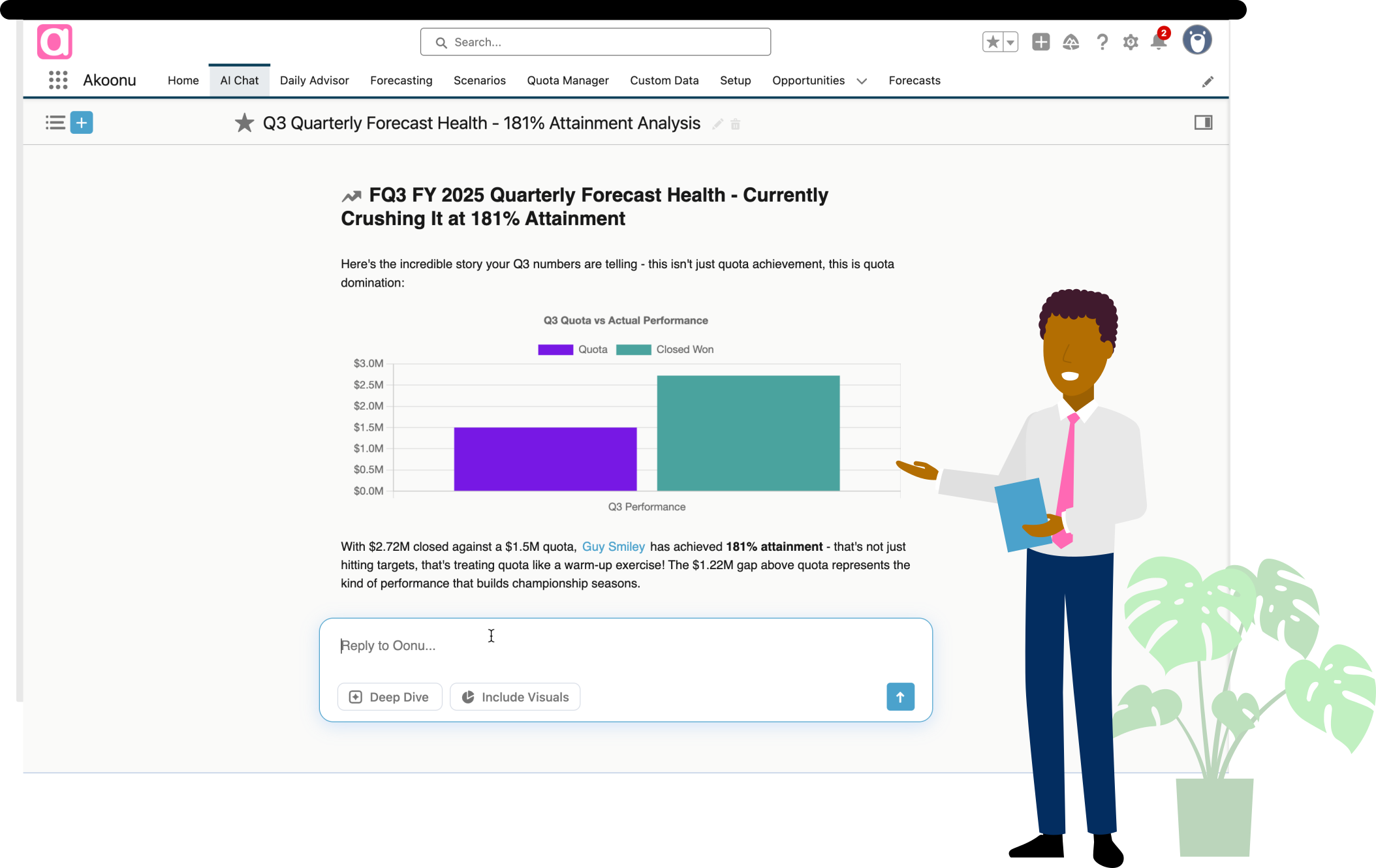1376x868 pixels.
Task: Open the user profile avatar menu
Action: pos(1196,41)
